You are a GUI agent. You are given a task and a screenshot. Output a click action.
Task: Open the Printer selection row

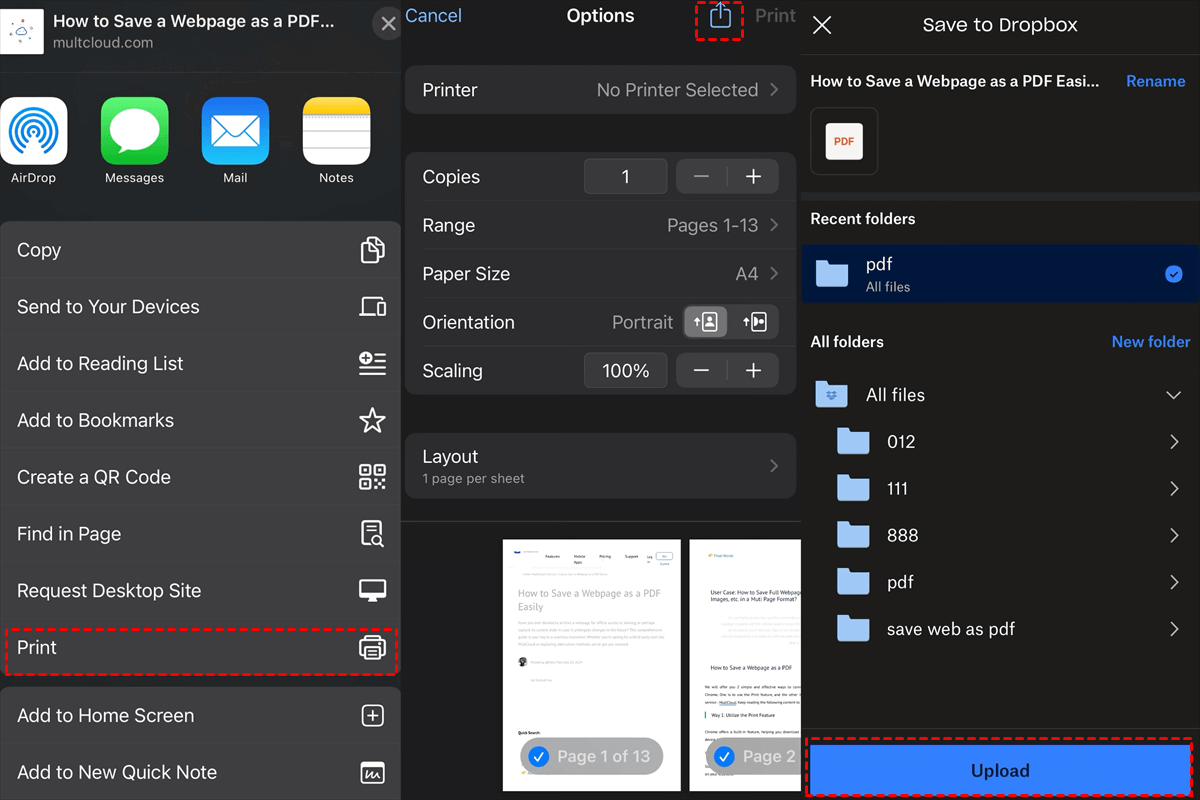point(600,90)
